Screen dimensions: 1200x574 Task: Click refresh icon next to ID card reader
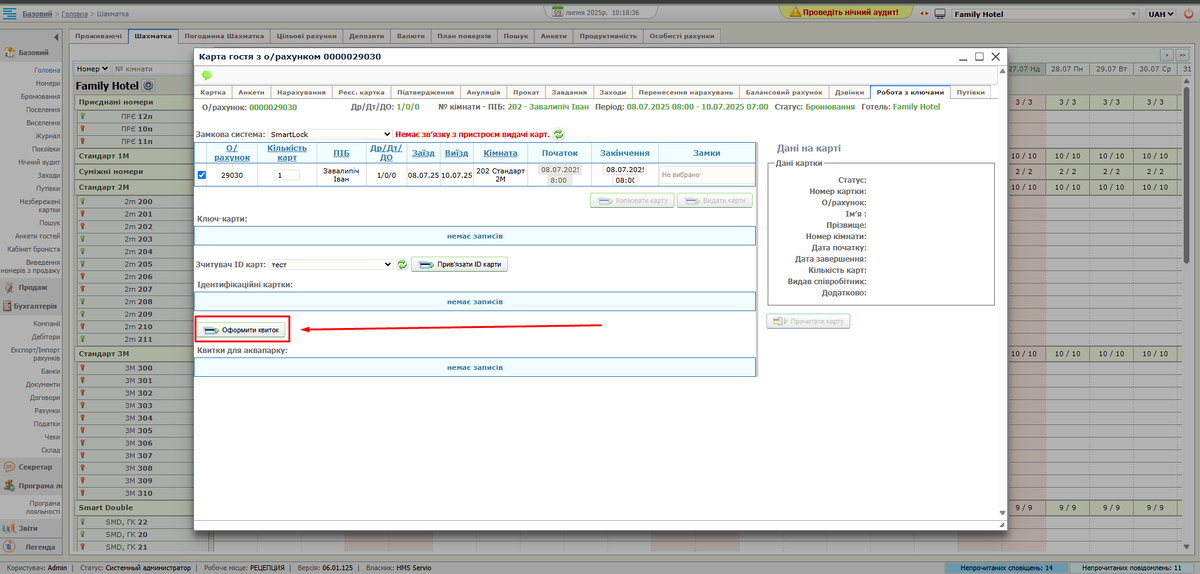(402, 265)
